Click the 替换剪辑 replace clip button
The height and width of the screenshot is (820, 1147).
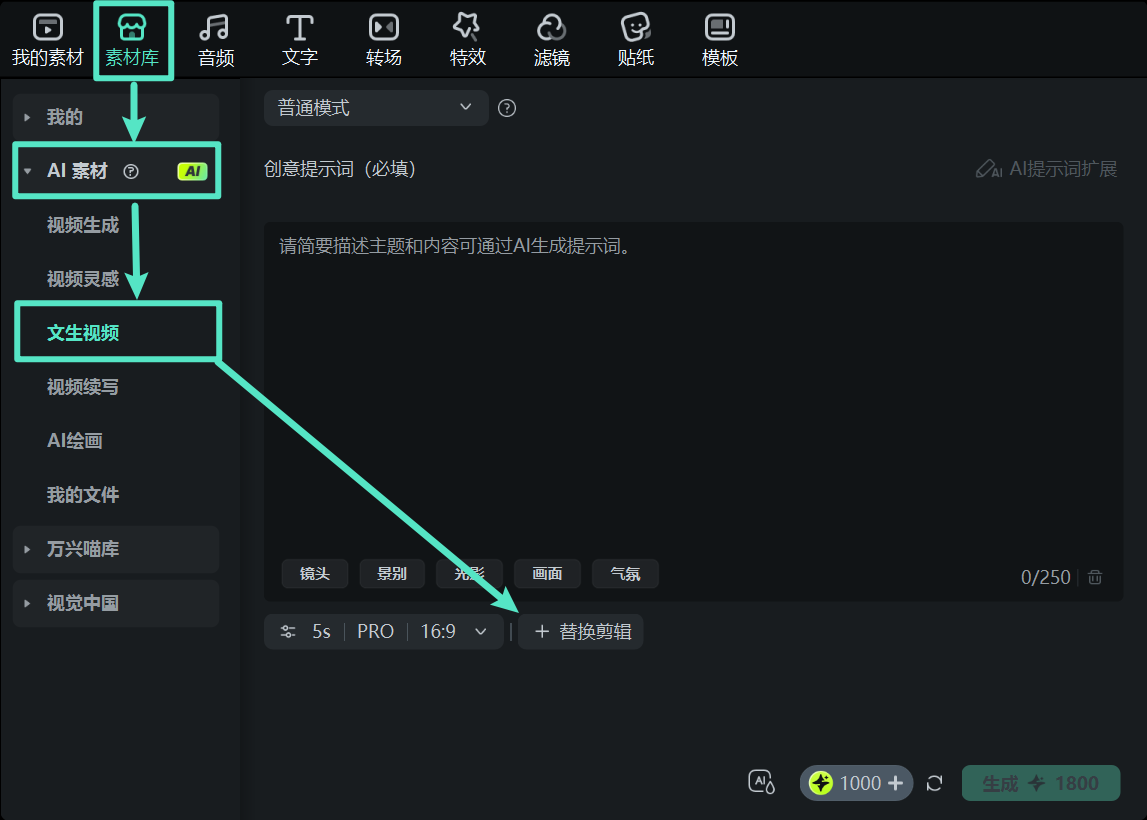click(x=580, y=631)
